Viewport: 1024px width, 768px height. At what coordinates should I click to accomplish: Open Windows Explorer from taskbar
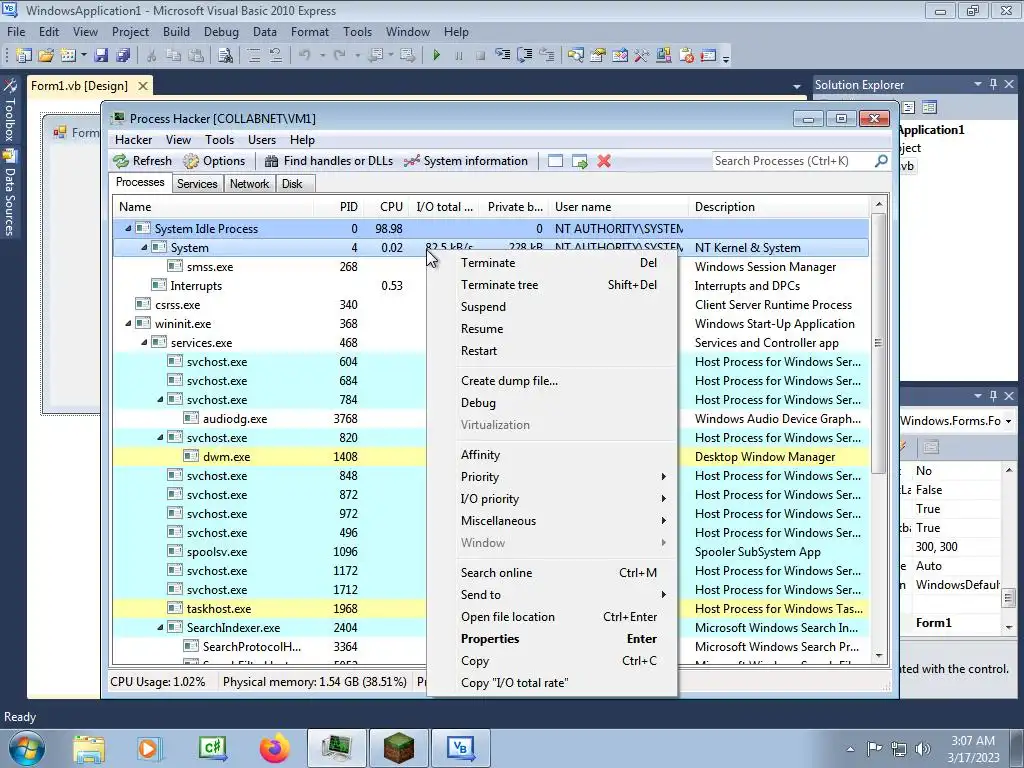click(x=89, y=748)
